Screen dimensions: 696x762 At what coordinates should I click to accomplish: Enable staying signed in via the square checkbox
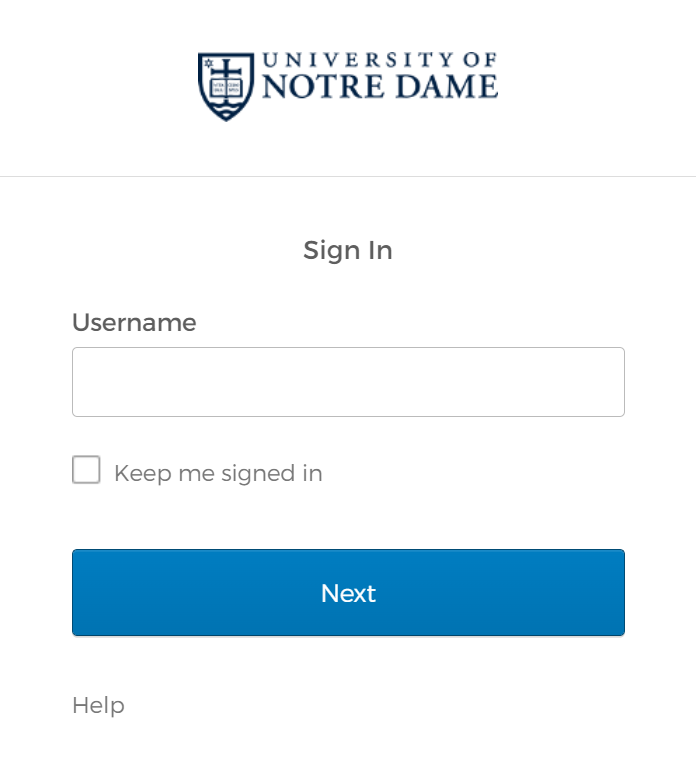(x=86, y=470)
